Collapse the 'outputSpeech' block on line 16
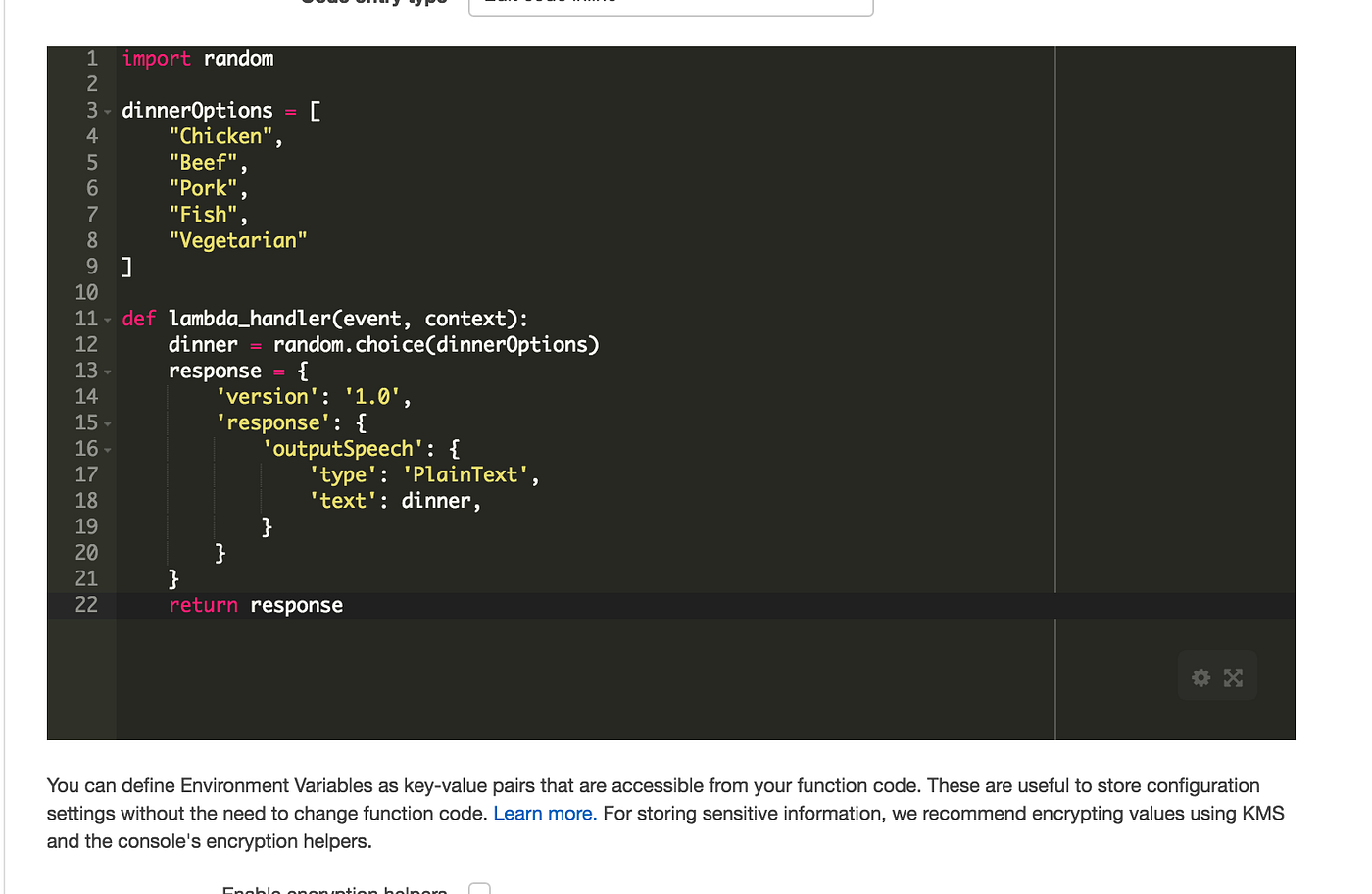 [x=106, y=449]
